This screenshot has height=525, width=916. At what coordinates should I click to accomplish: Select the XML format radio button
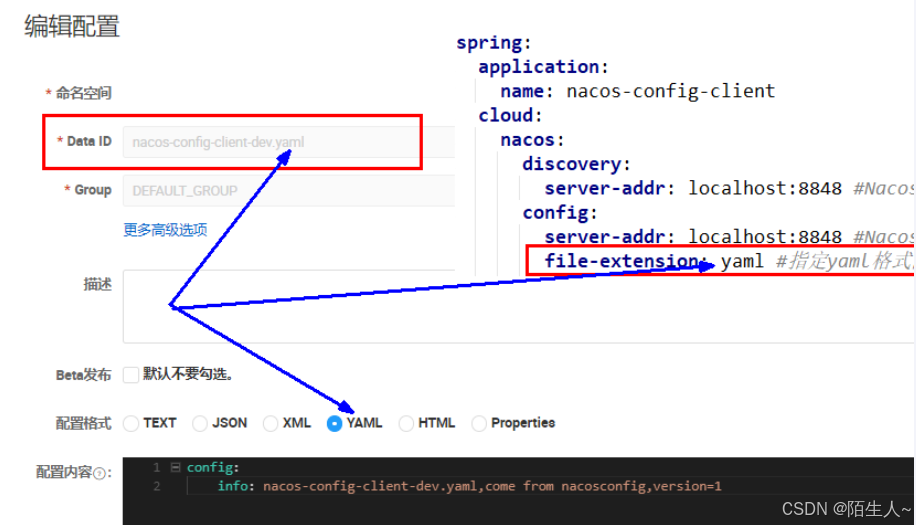pyautogui.click(x=270, y=423)
